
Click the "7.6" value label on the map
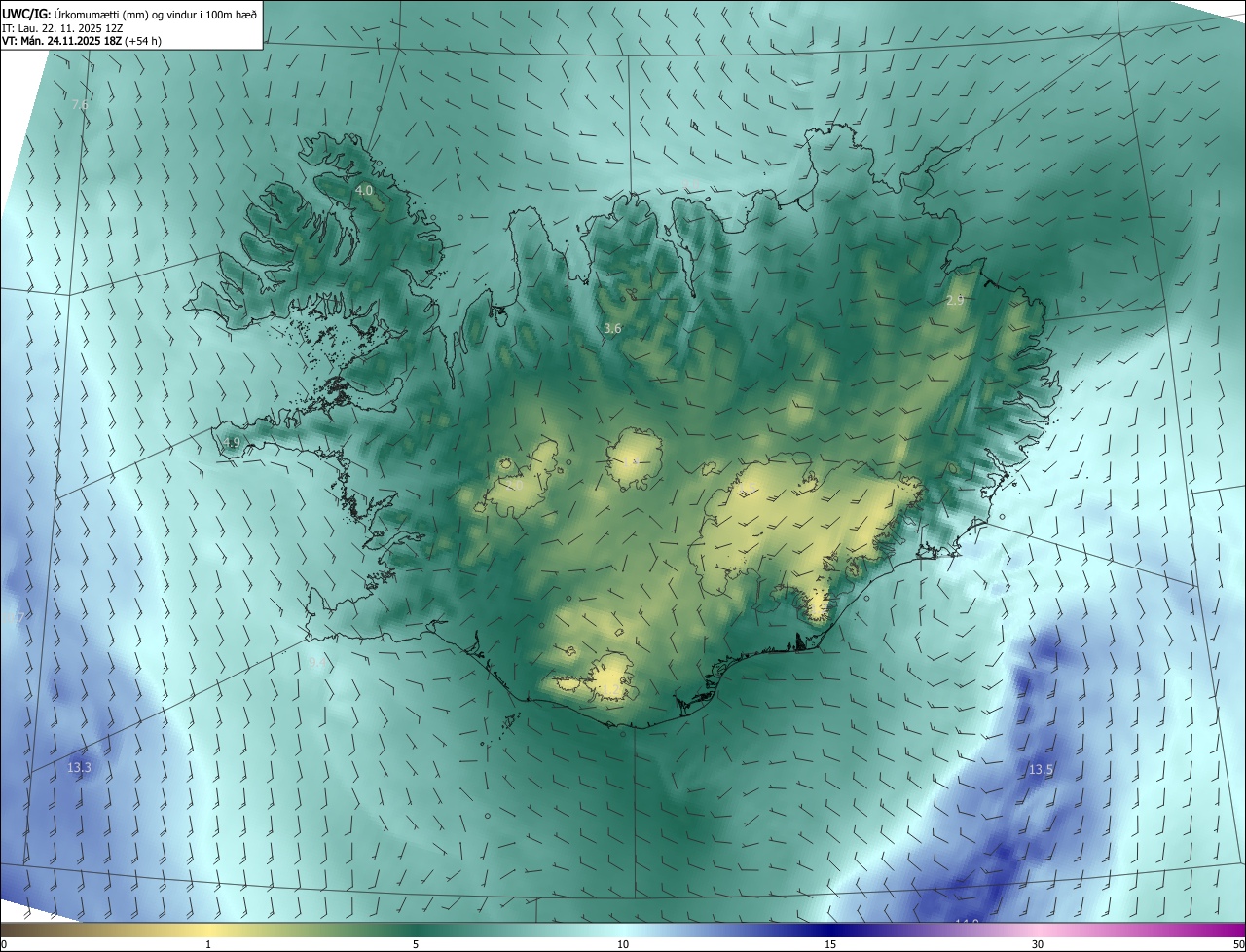[x=81, y=104]
